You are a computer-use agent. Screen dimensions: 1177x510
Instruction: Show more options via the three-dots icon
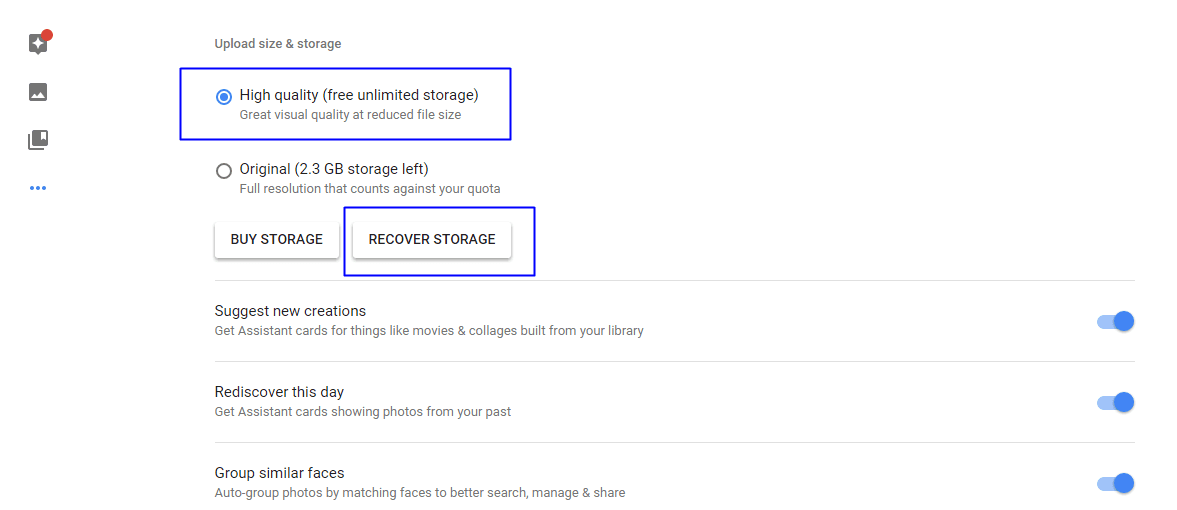[38, 188]
